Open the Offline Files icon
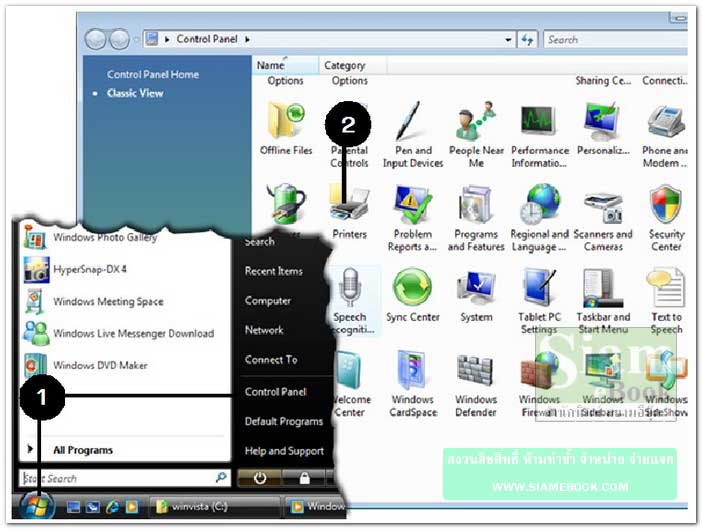Image resolution: width=702 pixels, height=529 pixels. tap(286, 129)
